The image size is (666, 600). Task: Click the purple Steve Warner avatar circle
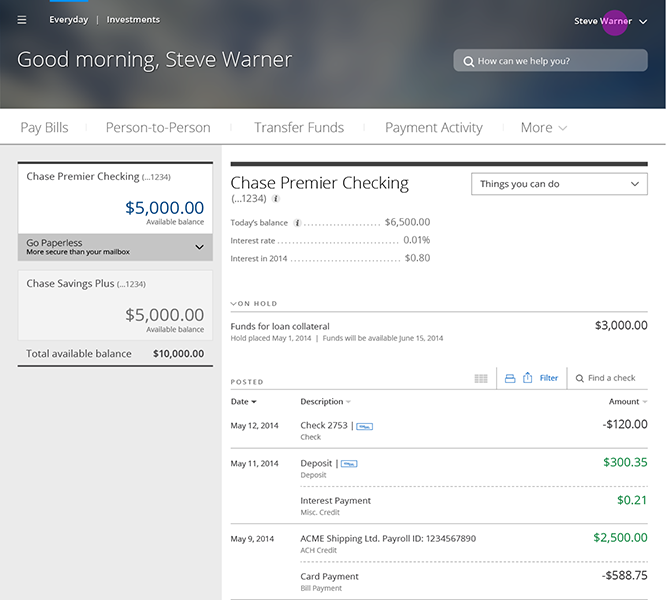click(615, 23)
